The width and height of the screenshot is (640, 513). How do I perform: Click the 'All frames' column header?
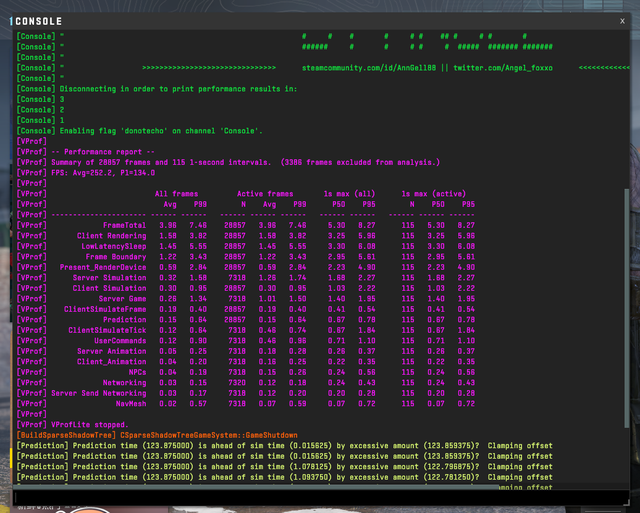[x=176, y=194]
